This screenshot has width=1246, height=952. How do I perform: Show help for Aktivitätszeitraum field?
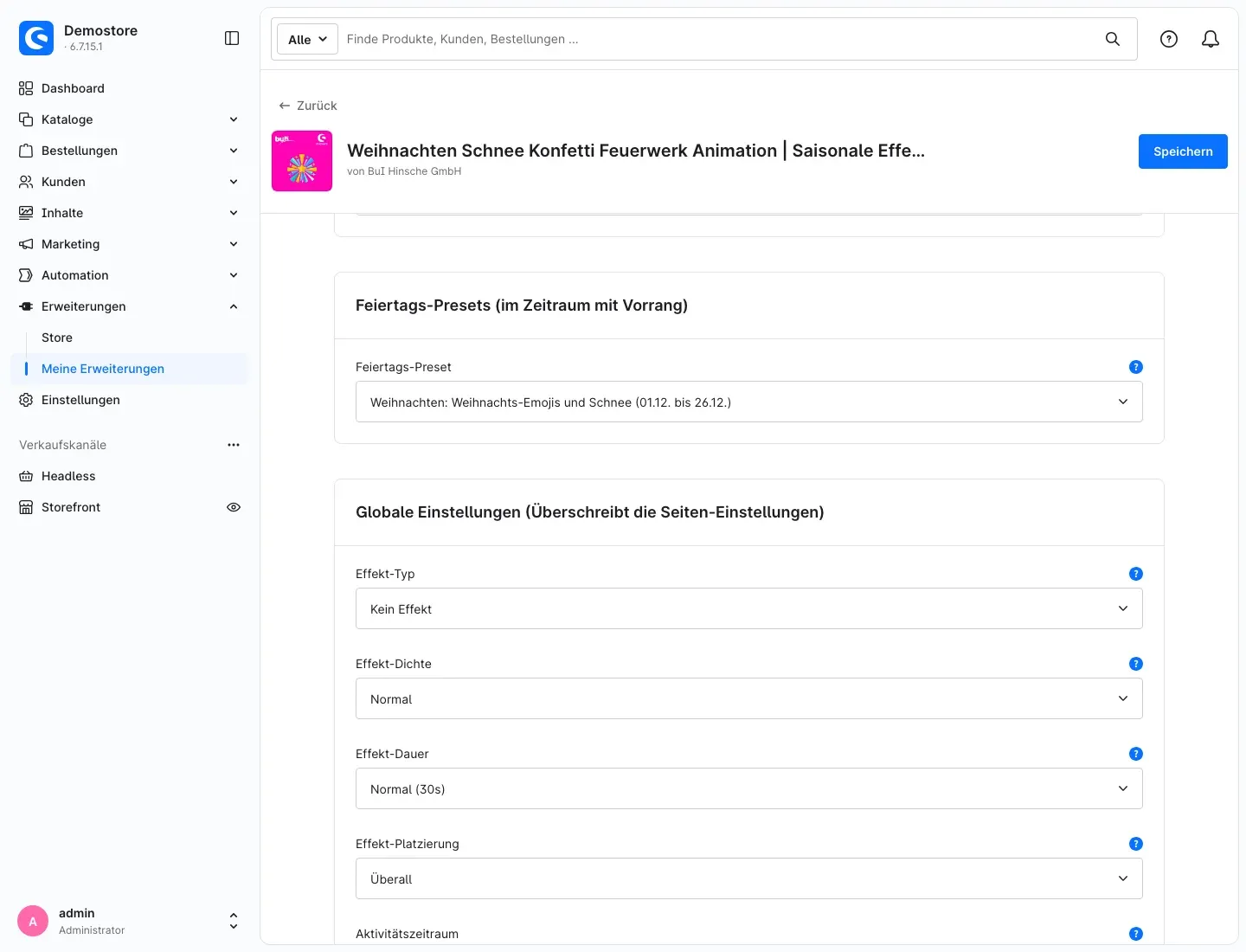1136,934
